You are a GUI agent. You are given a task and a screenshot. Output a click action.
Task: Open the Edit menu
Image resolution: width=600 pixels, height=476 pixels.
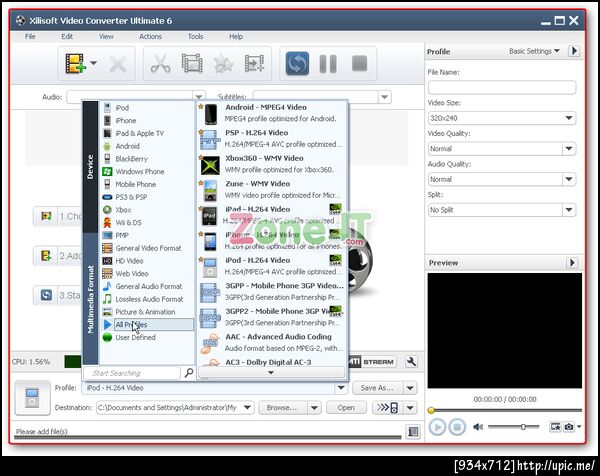67,36
